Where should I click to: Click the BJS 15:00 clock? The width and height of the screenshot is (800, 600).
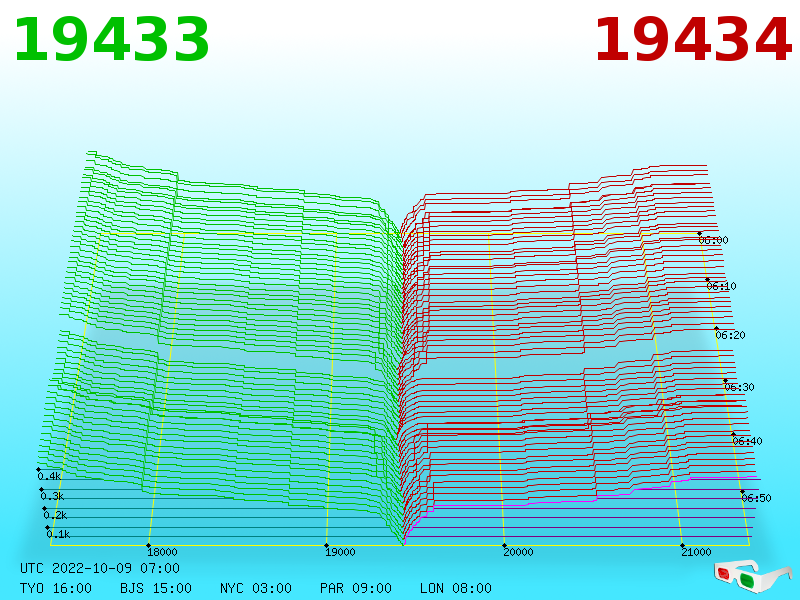156,588
